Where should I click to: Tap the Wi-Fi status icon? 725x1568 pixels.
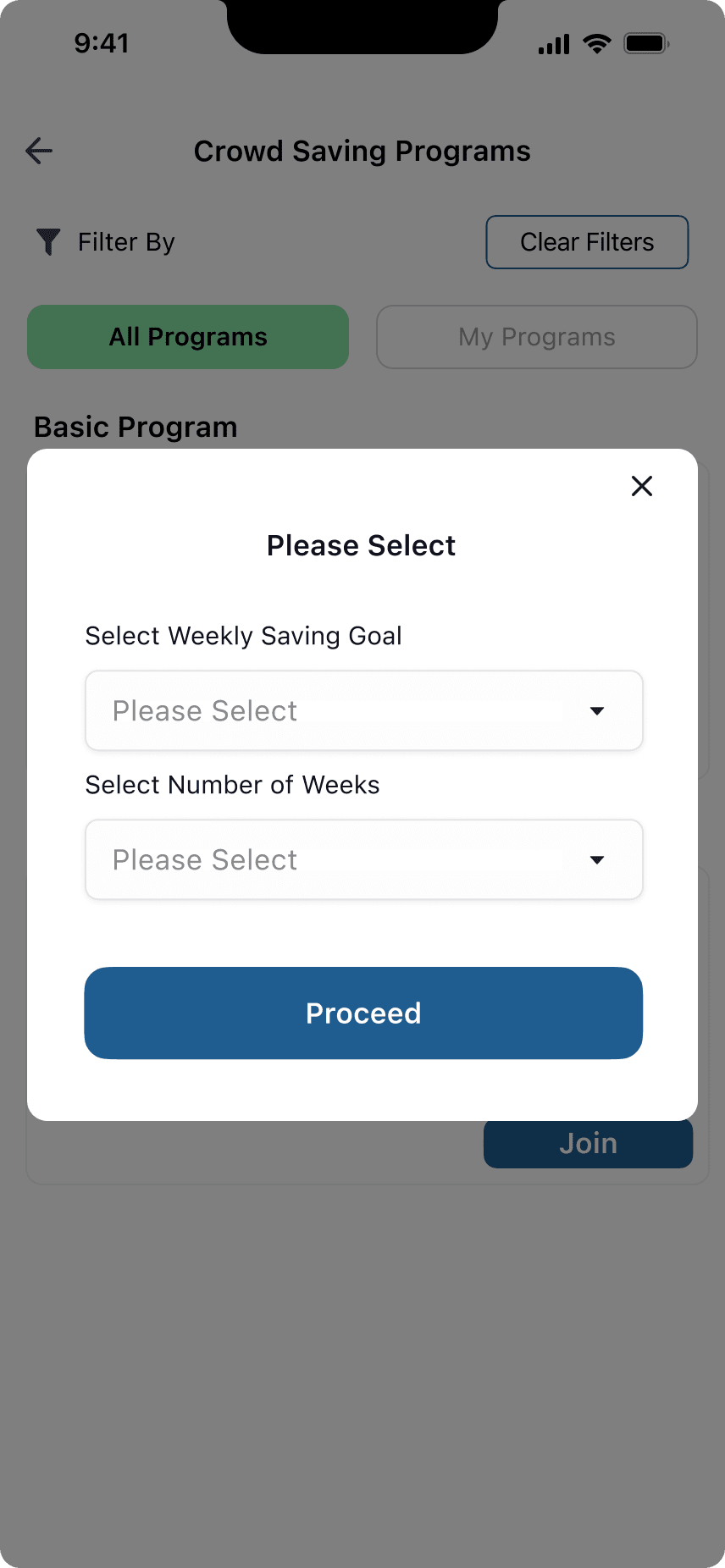coord(597,44)
